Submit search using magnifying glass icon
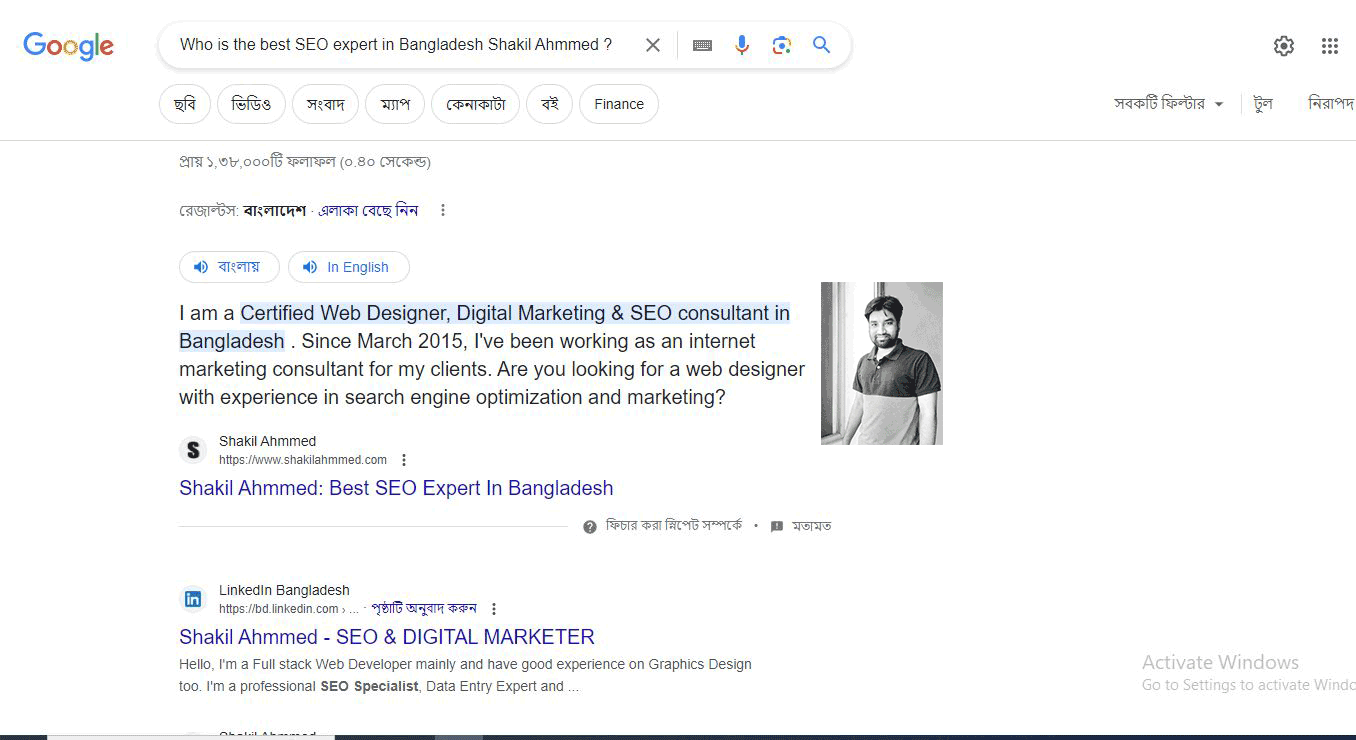This screenshot has height=740, width=1356. [822, 45]
